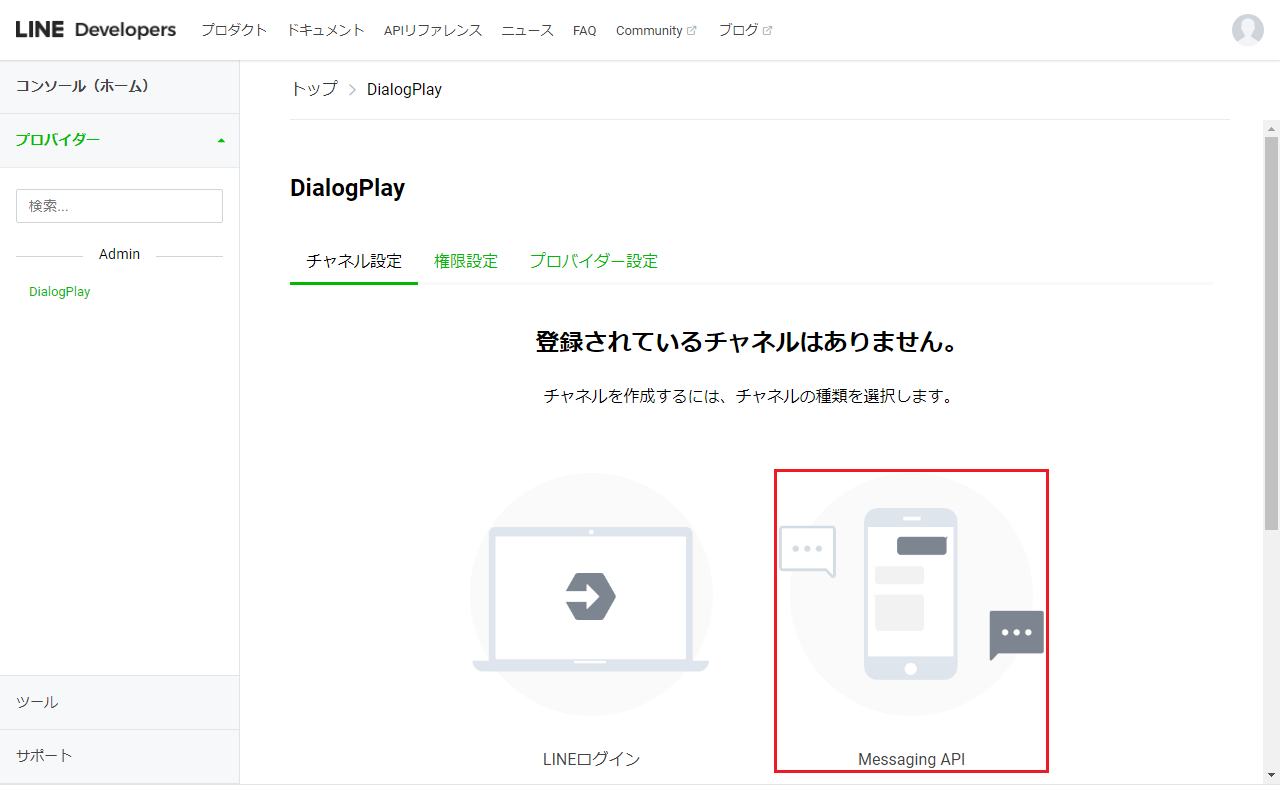This screenshot has height=785, width=1280.
Task: Go to APIリファレンス
Action: point(433,30)
